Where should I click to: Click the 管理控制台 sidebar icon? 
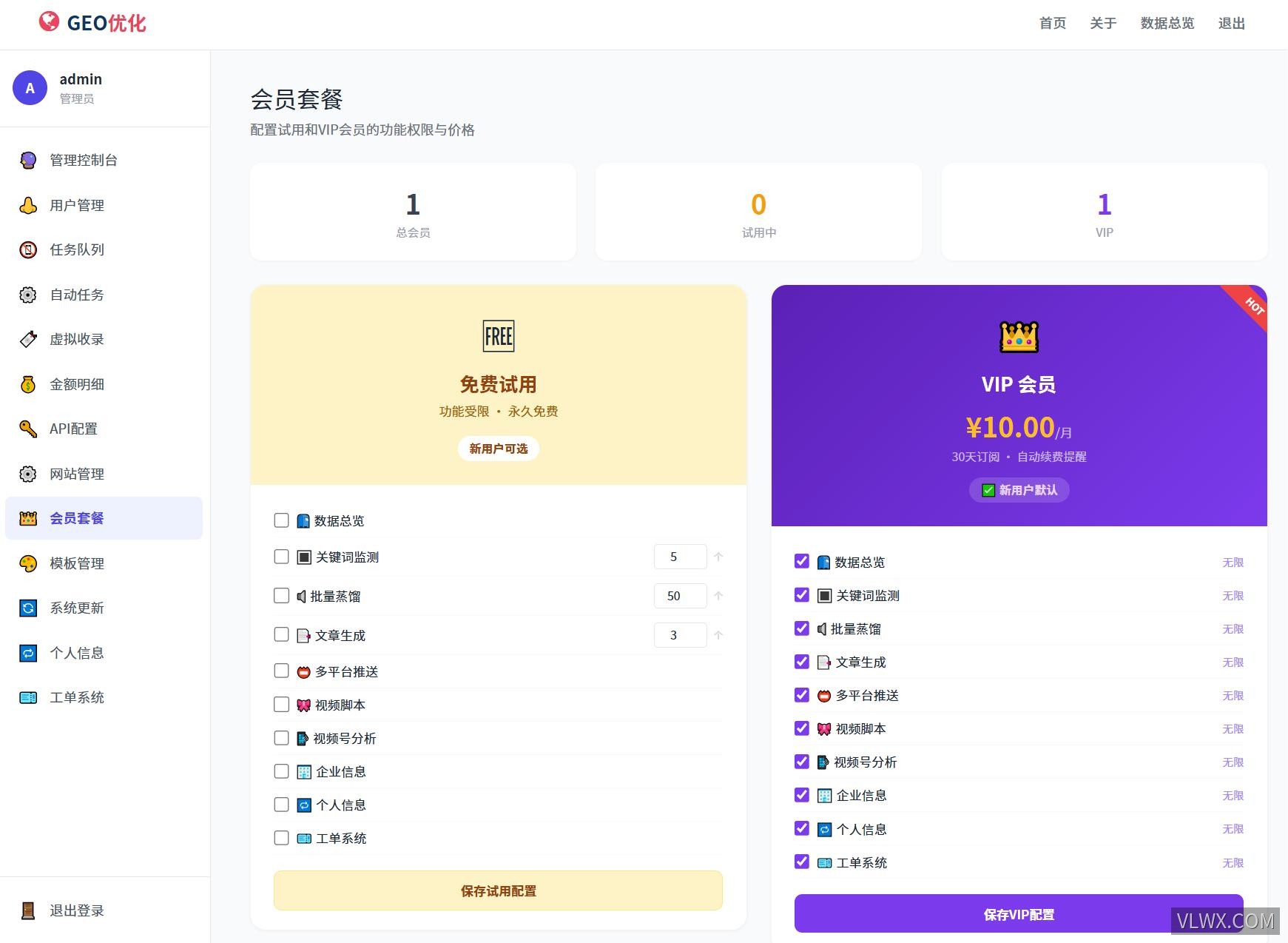click(x=28, y=161)
